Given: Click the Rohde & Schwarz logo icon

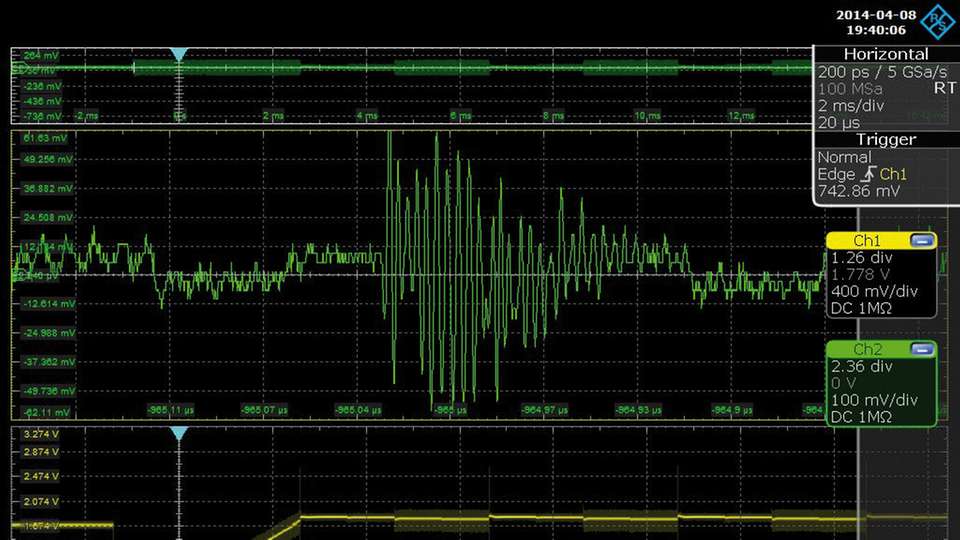Looking at the screenshot, I should pos(937,21).
